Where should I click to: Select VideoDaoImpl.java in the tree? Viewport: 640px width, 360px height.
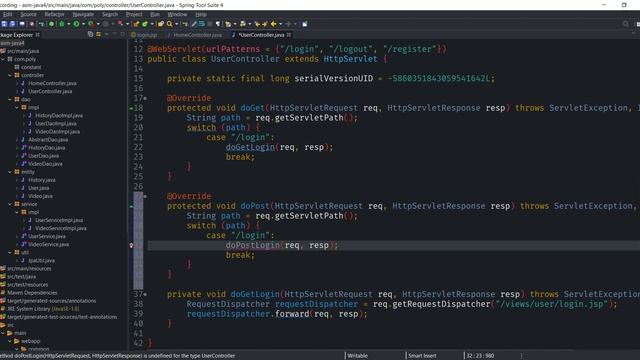coord(57,131)
